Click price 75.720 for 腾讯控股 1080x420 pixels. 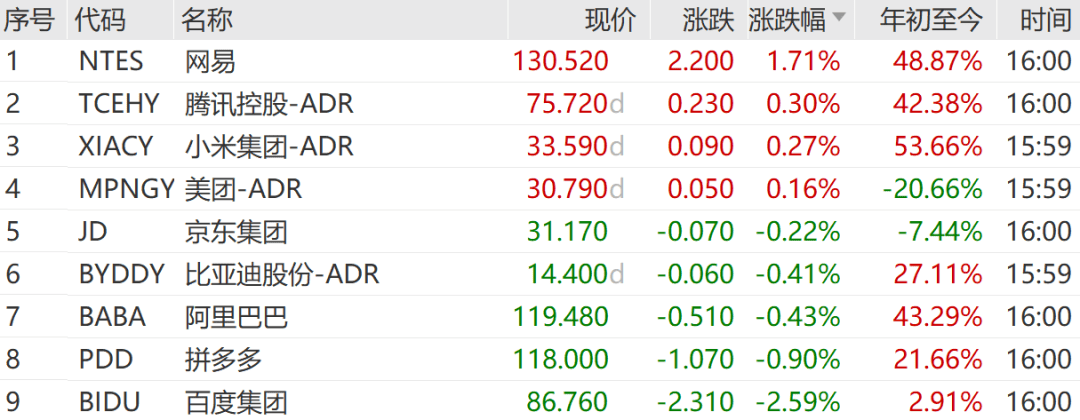pyautogui.click(x=568, y=104)
